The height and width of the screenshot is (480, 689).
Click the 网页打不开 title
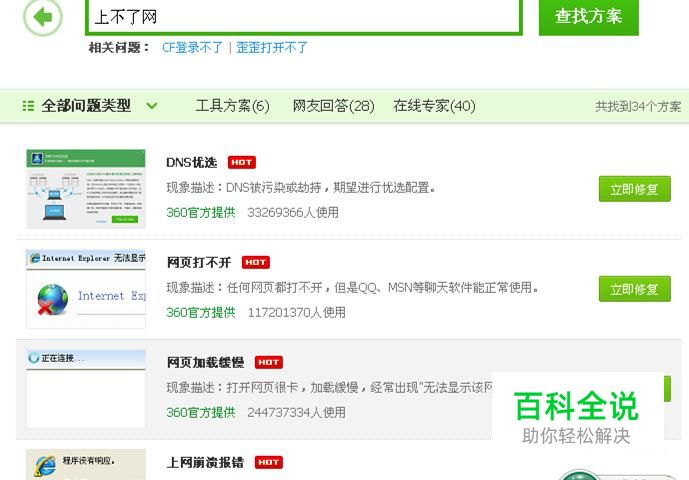(199, 262)
